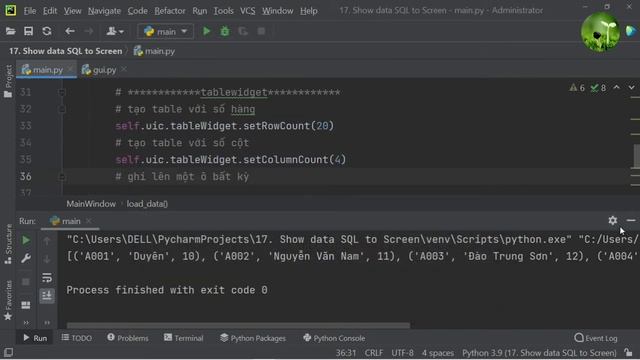
Task: Collapse the fold marker at line 31
Action: pyautogui.click(x=62, y=93)
